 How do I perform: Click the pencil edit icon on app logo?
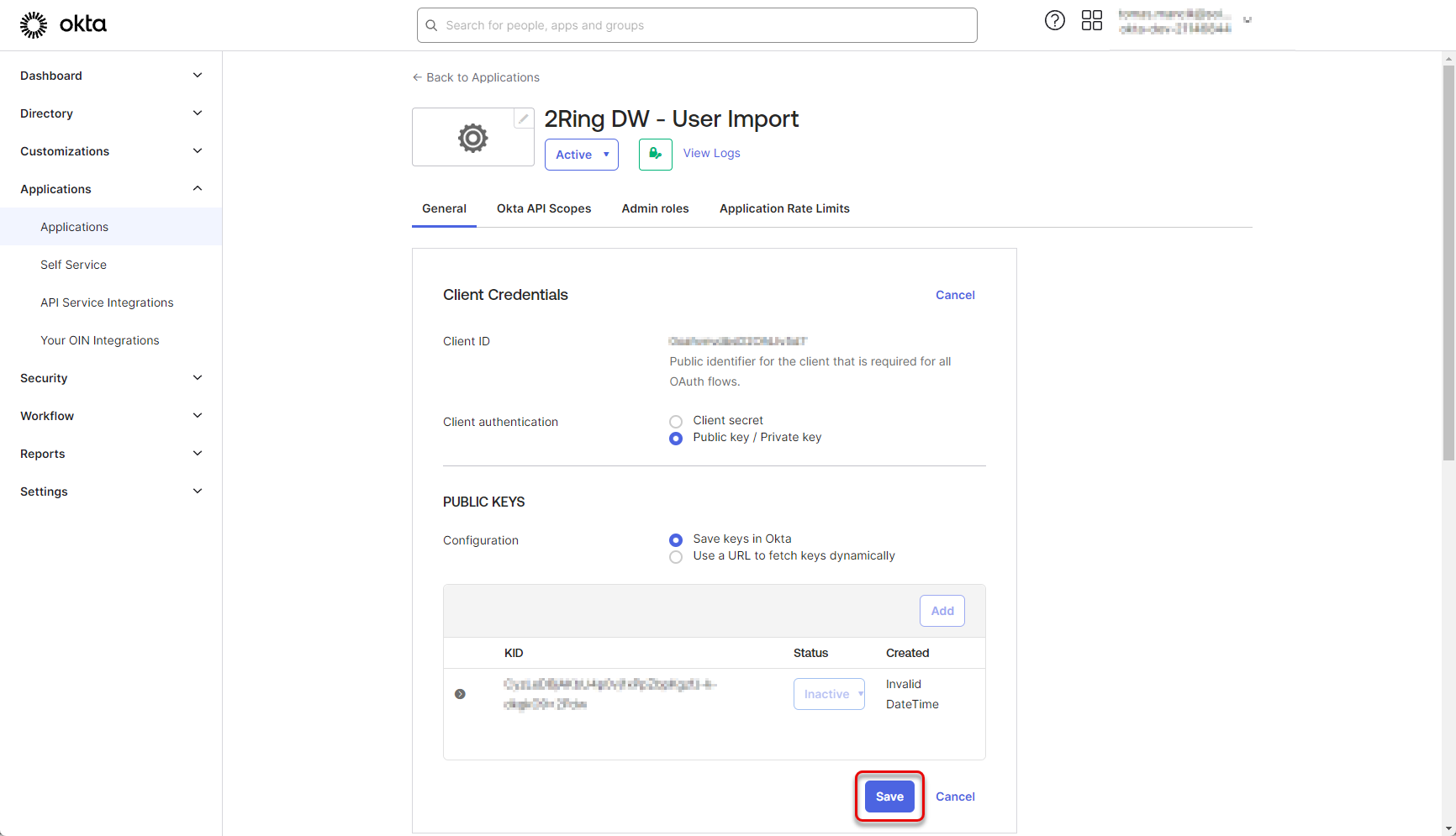coord(523,119)
